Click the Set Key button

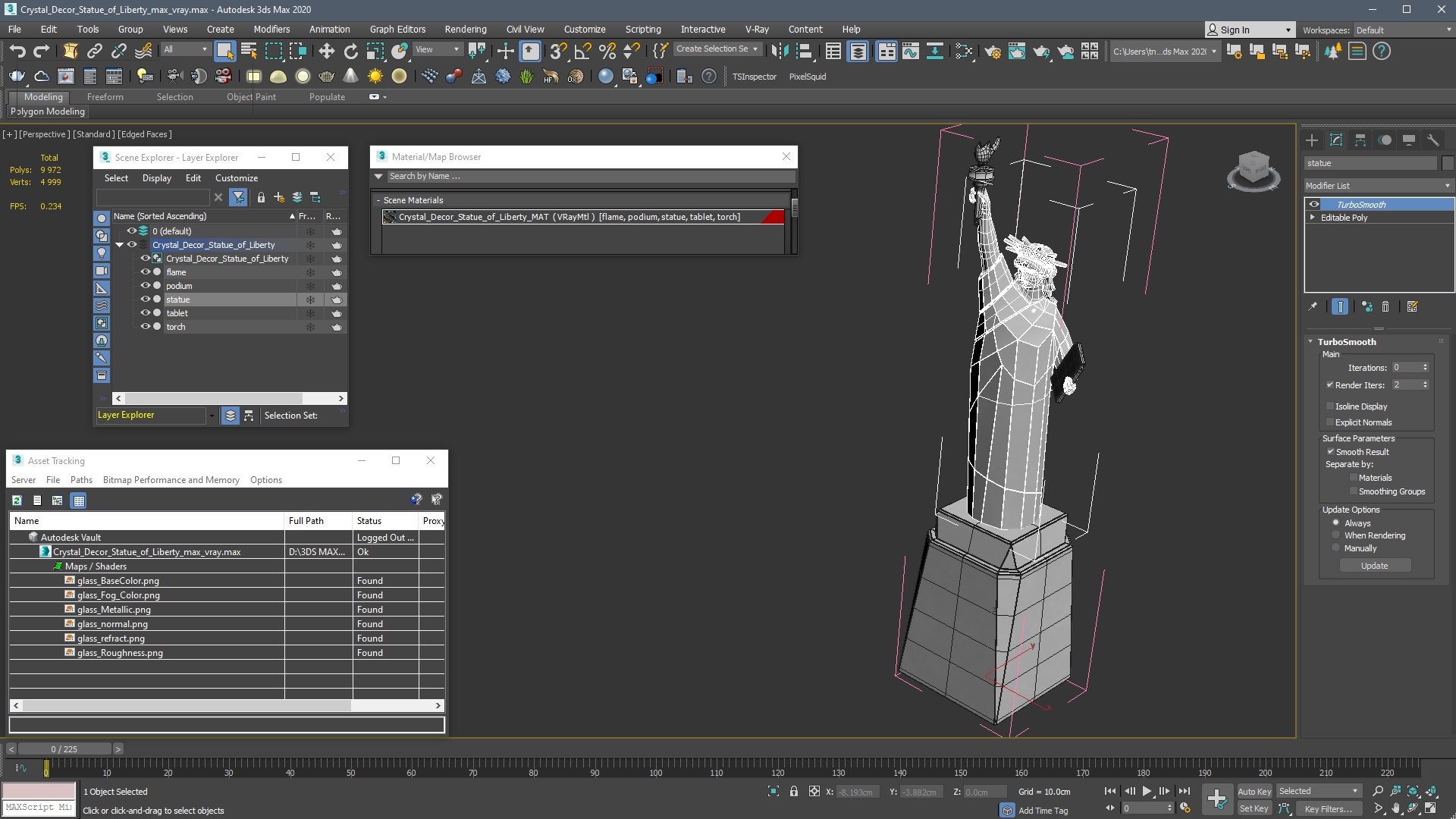point(1254,809)
